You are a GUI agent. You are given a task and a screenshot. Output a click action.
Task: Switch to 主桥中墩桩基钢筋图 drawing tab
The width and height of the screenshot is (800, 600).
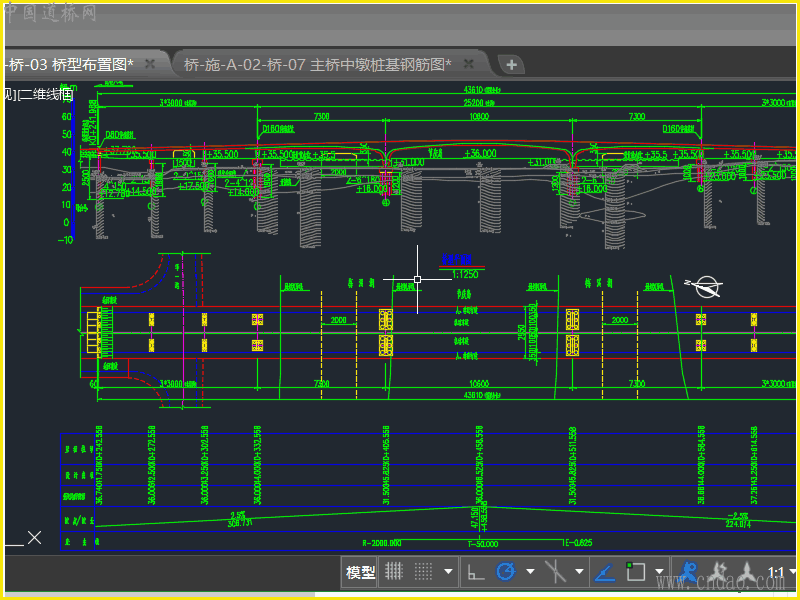point(317,64)
